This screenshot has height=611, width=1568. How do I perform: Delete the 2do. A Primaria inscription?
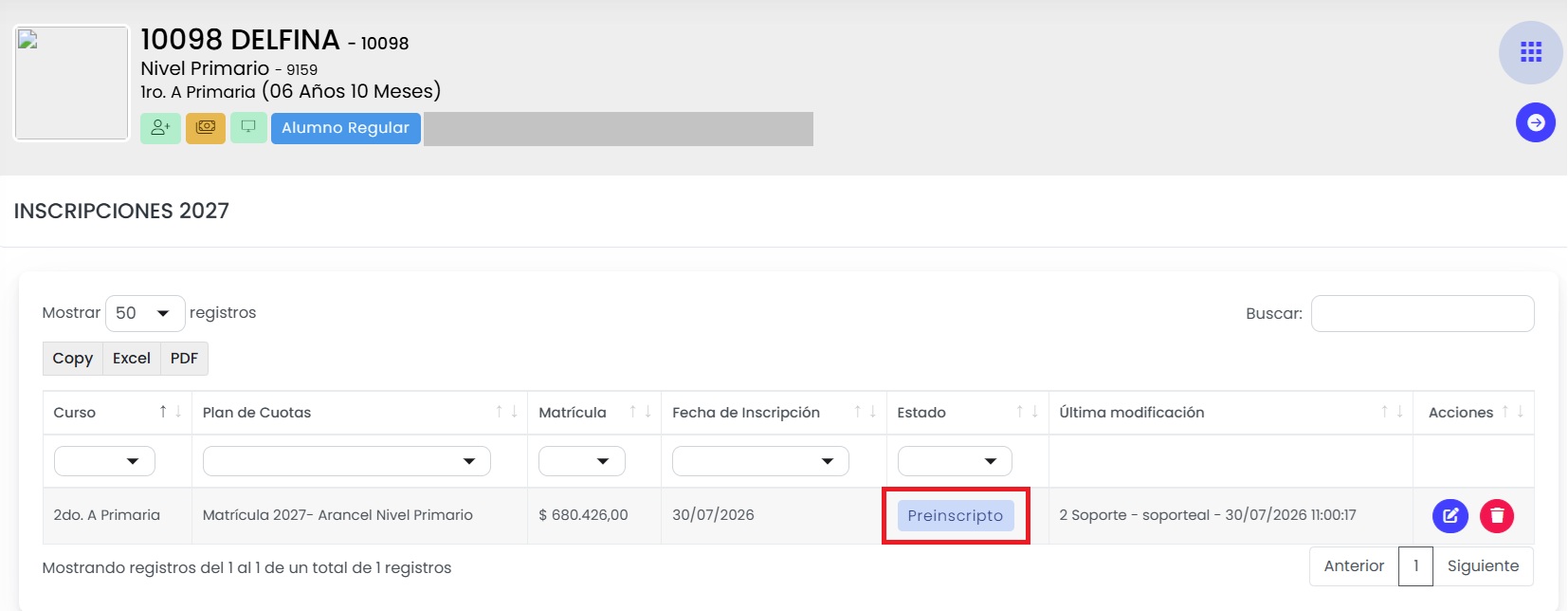tap(1497, 516)
